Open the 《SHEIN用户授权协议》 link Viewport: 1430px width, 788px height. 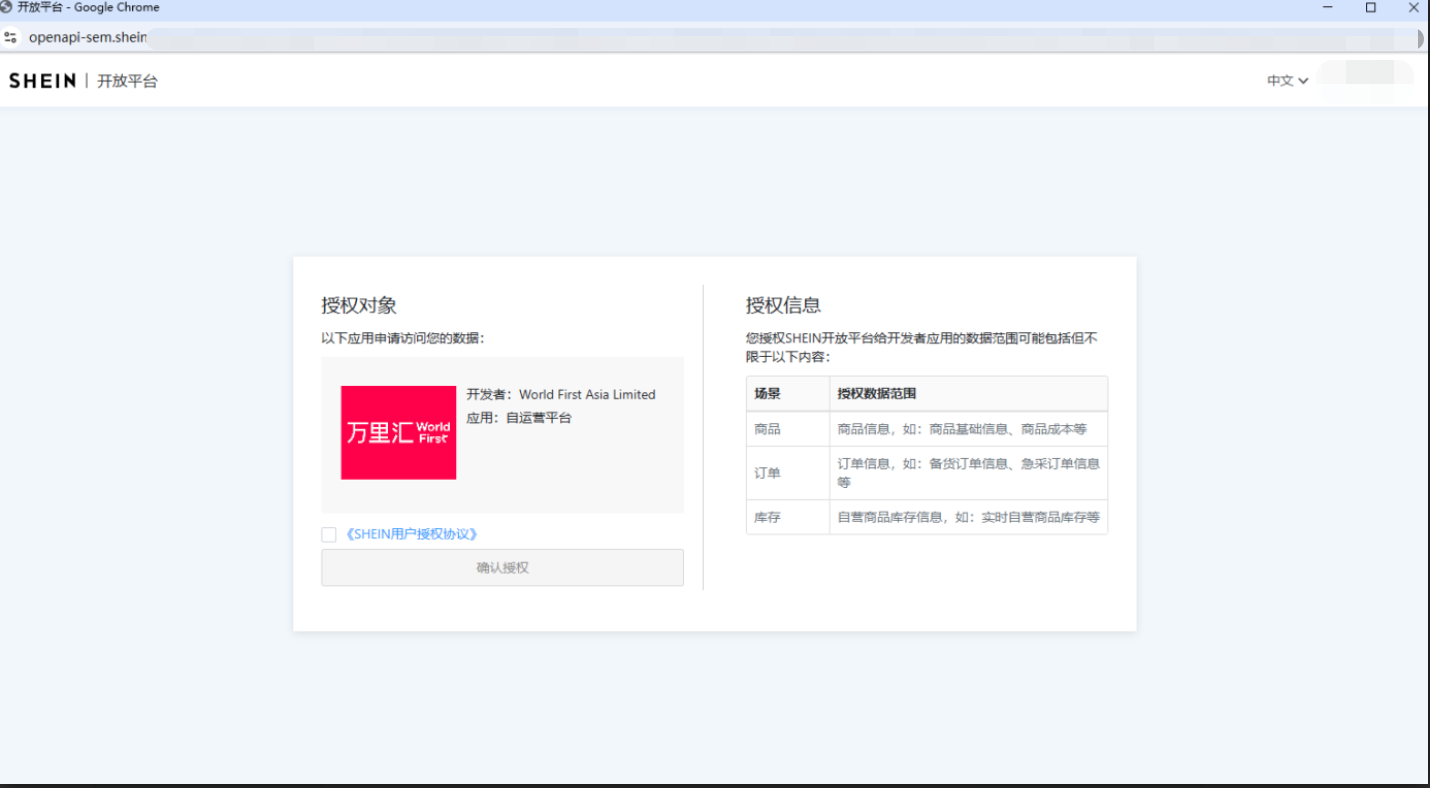point(411,535)
